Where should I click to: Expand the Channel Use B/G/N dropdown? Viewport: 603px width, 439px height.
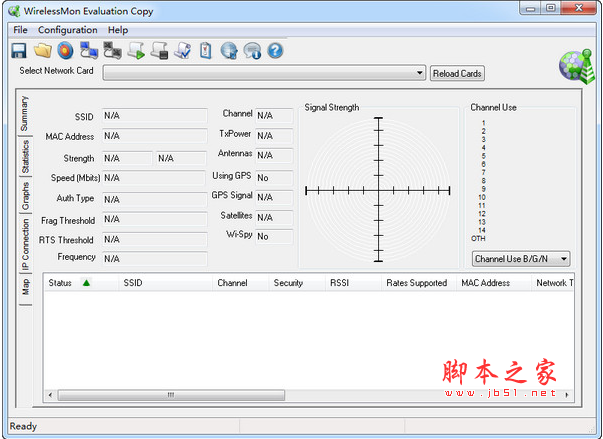[564, 259]
